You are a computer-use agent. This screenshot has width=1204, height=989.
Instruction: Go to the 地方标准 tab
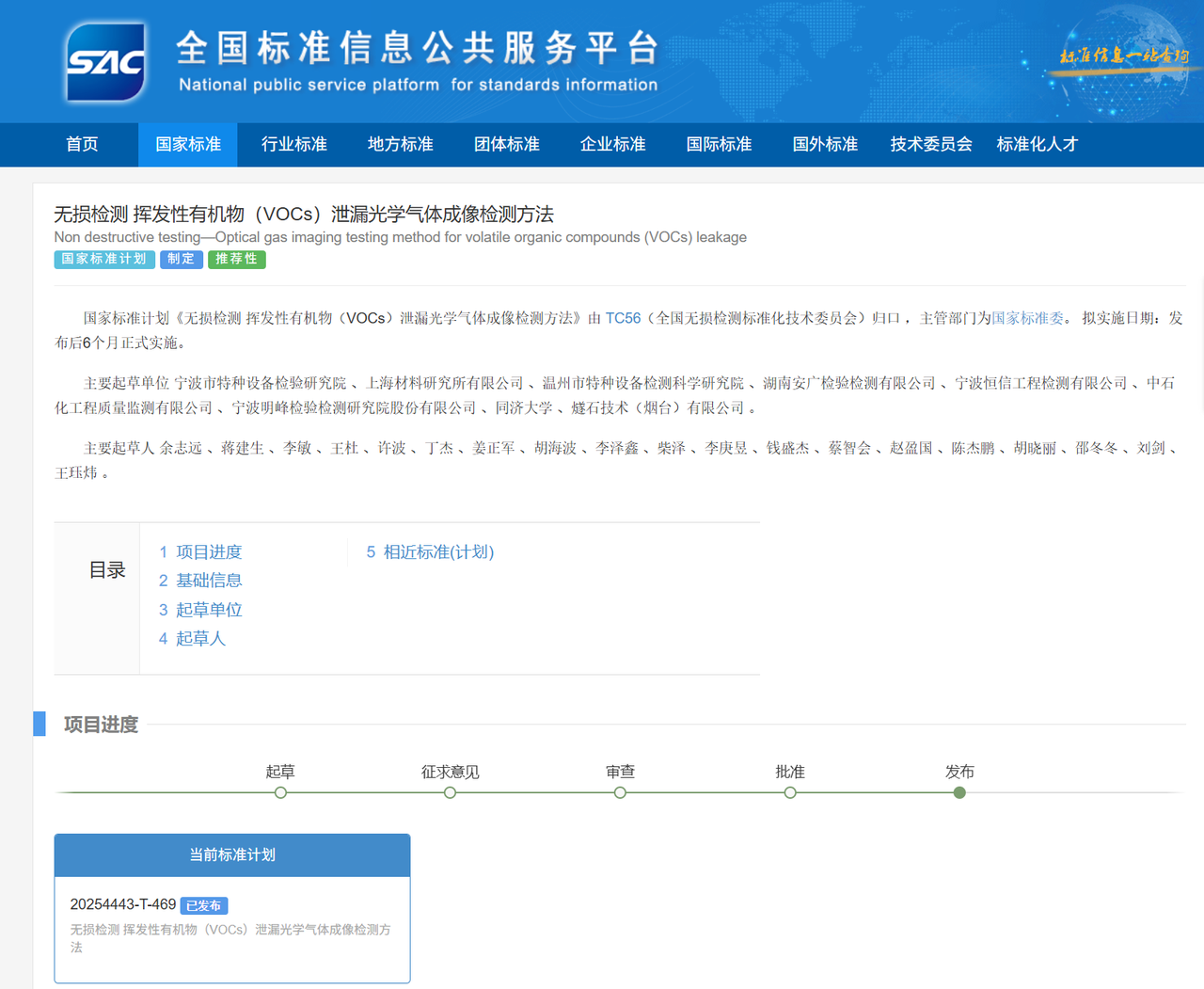401,145
